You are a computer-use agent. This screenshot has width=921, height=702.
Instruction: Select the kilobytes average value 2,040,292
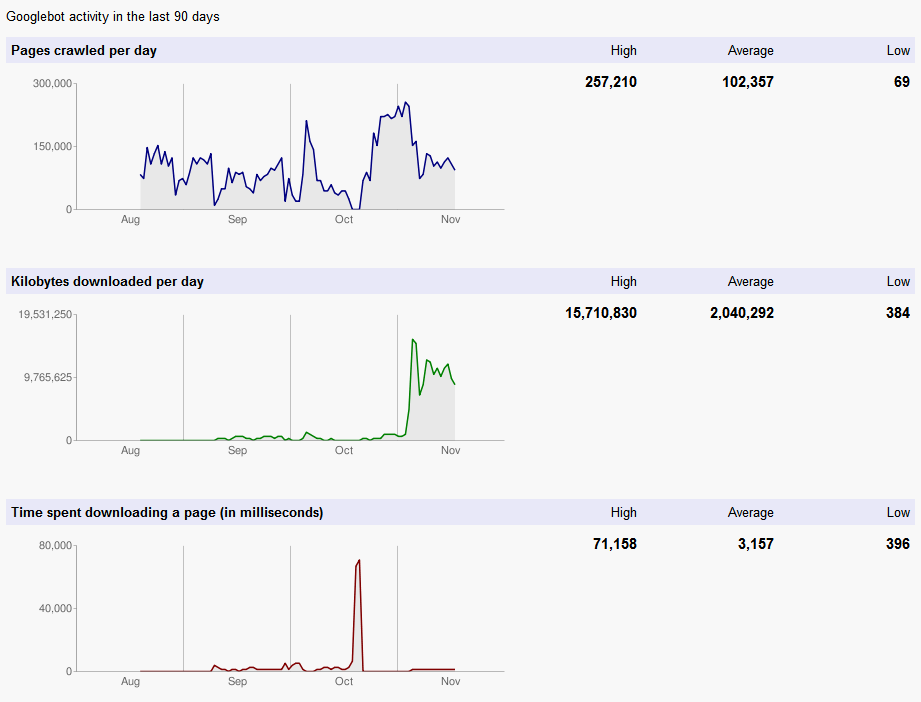tap(741, 313)
